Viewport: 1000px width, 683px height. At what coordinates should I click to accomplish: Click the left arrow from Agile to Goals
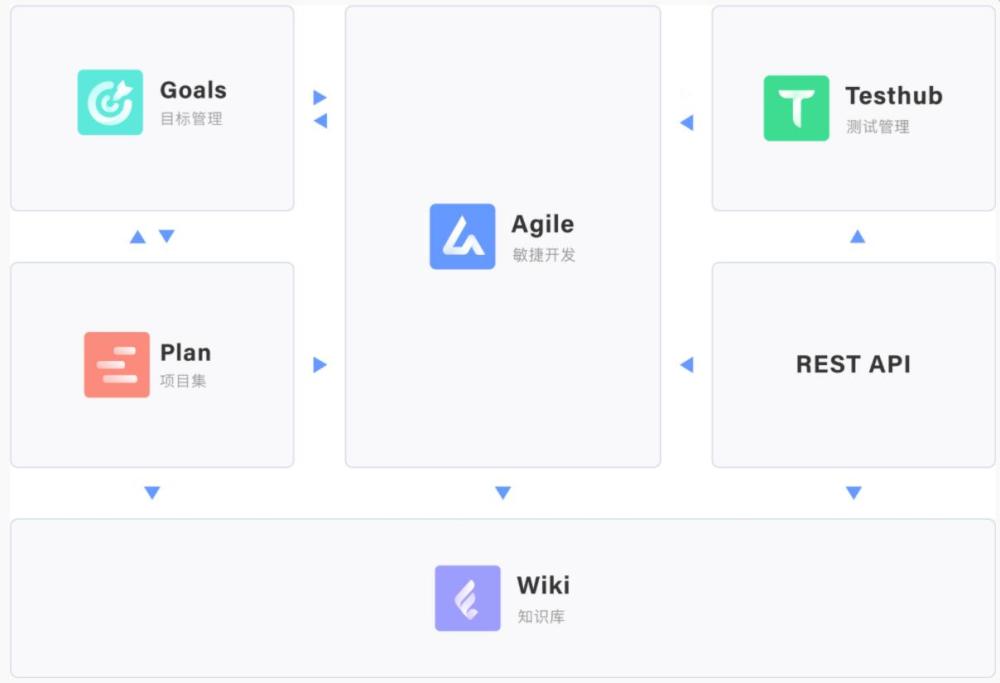pos(320,121)
